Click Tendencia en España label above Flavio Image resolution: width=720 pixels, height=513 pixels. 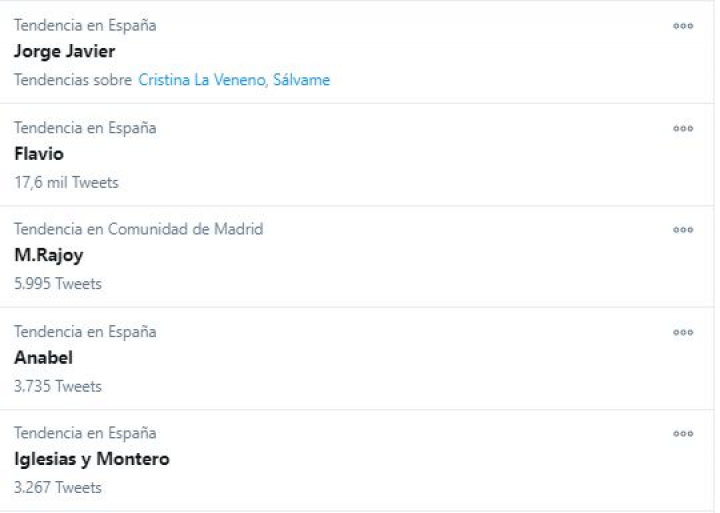point(85,128)
